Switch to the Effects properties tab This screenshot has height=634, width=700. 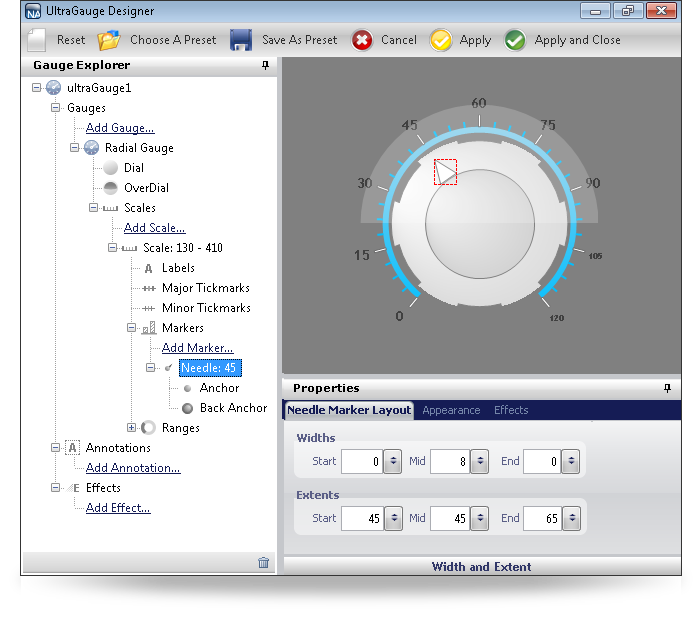click(511, 410)
